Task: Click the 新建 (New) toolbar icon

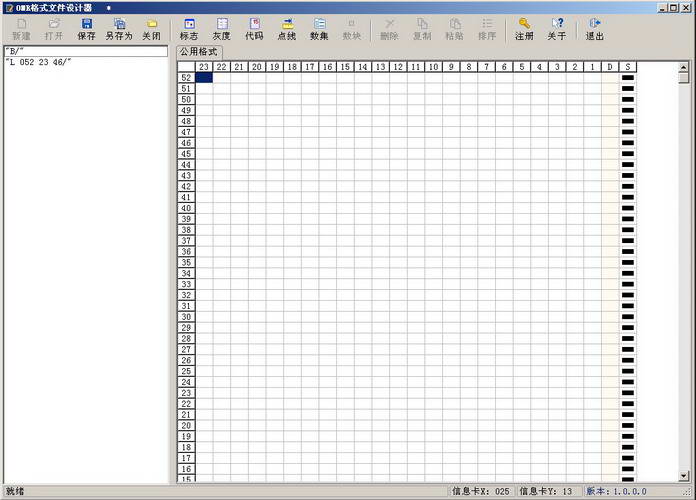Action: [21, 29]
